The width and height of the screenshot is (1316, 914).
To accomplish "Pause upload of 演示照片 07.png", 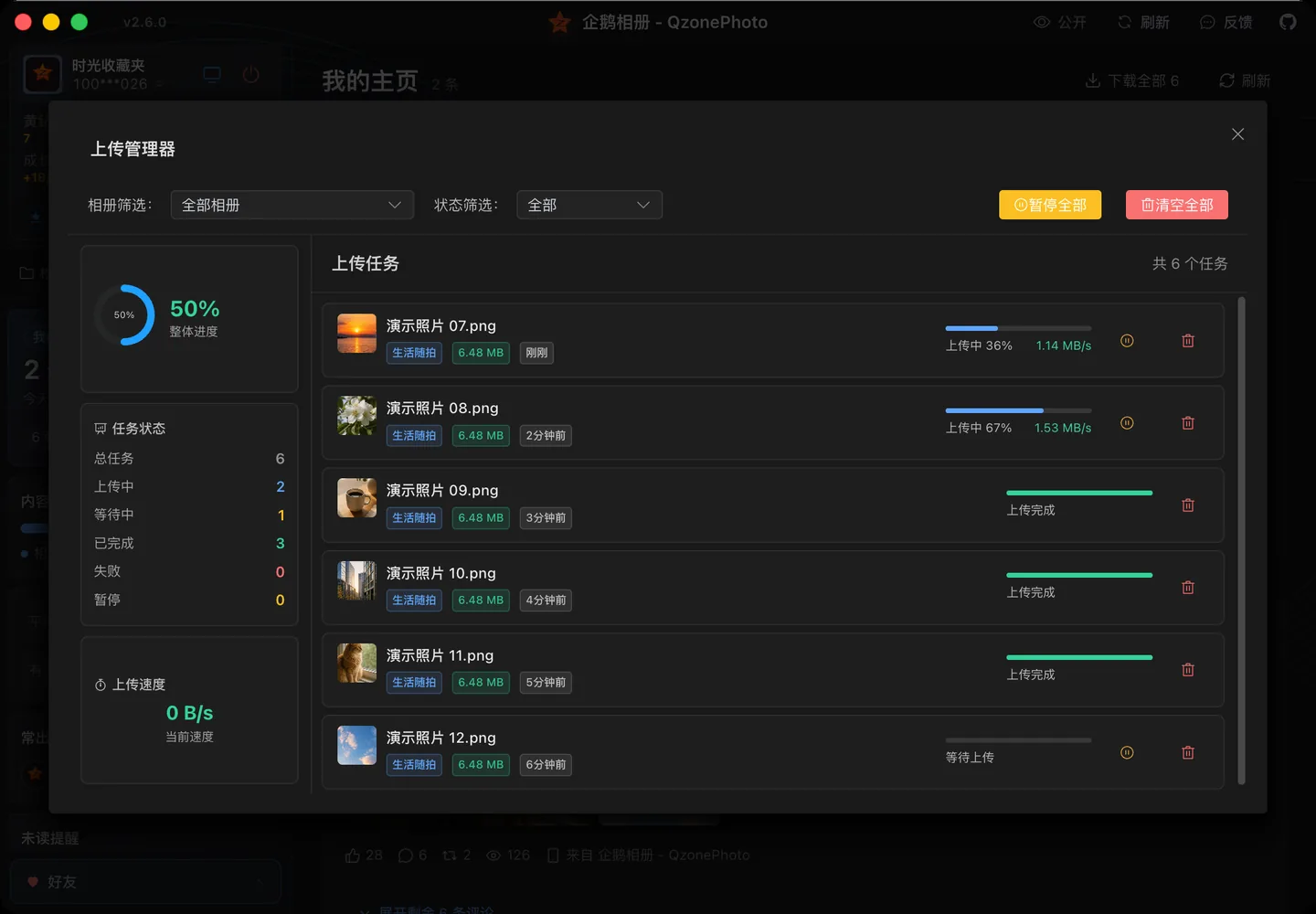I will point(1127,341).
